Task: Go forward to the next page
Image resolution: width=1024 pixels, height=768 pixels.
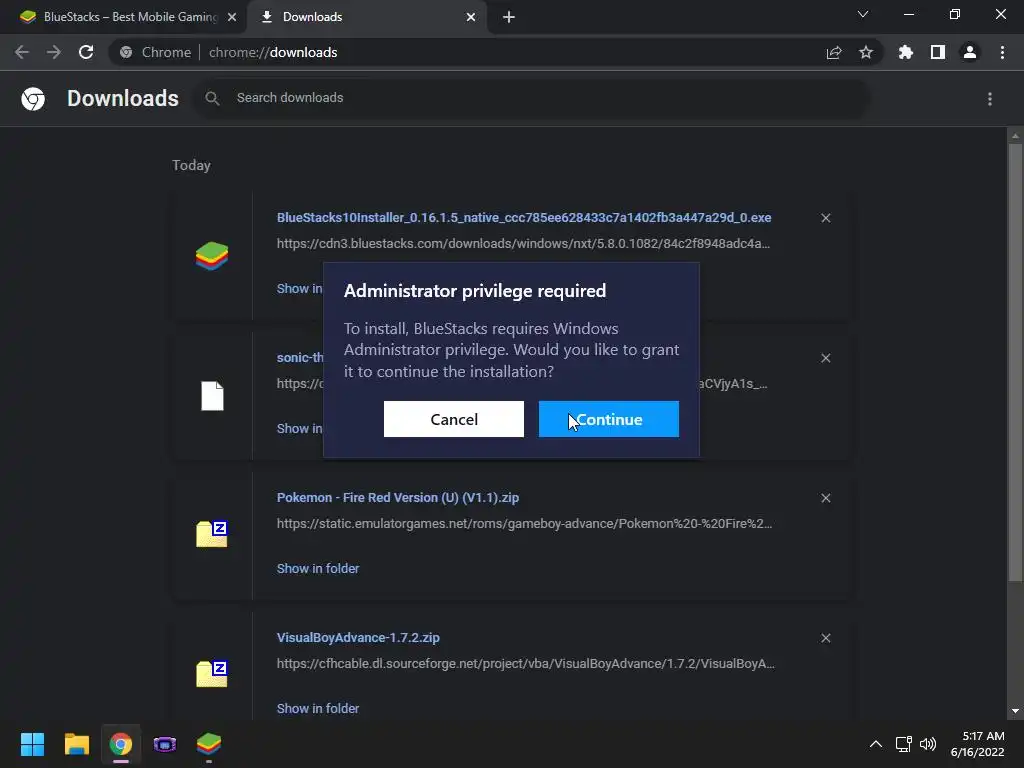Action: tap(54, 52)
